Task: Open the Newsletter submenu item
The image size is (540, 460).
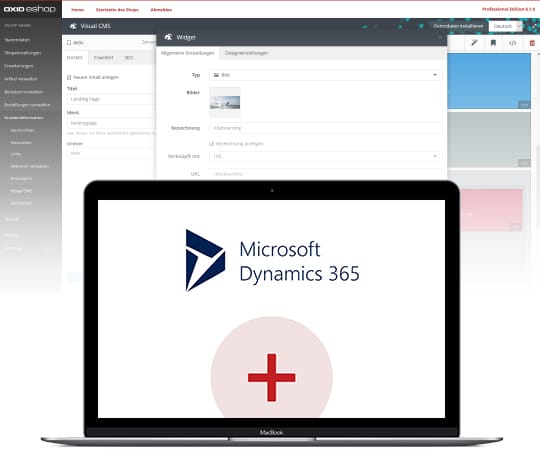Action: [21, 143]
